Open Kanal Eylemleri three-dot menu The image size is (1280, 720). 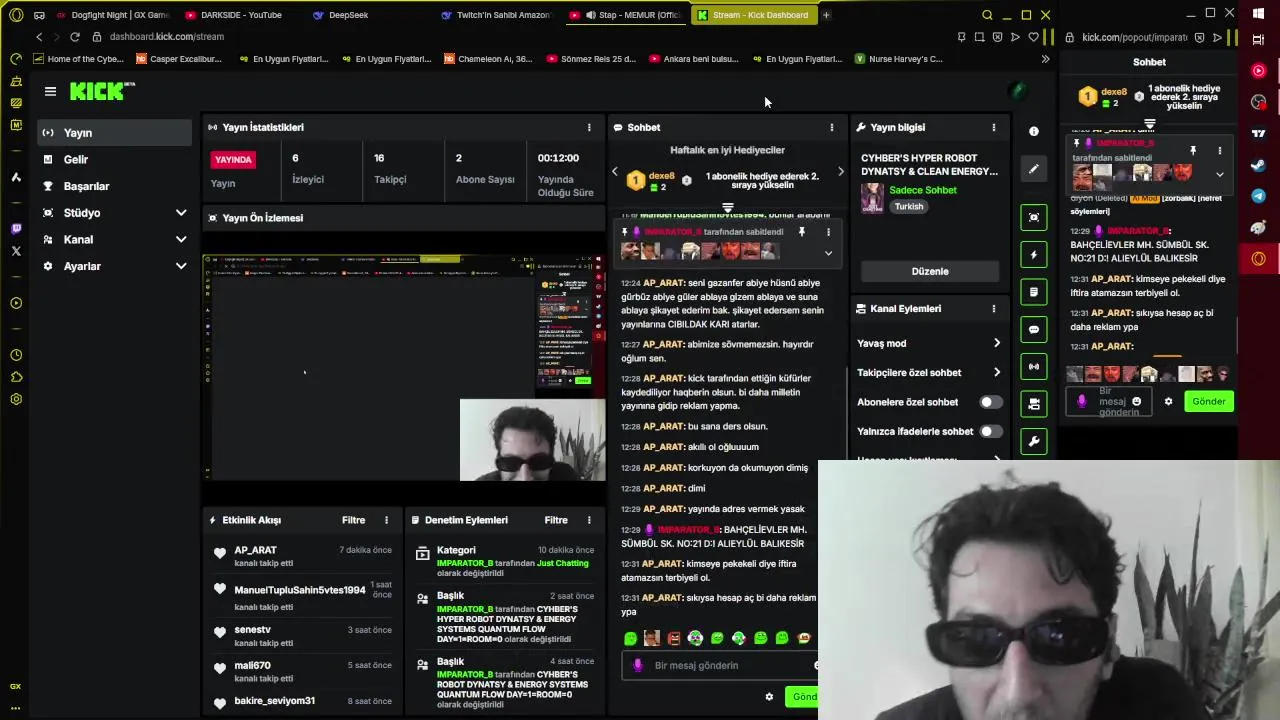click(x=993, y=309)
